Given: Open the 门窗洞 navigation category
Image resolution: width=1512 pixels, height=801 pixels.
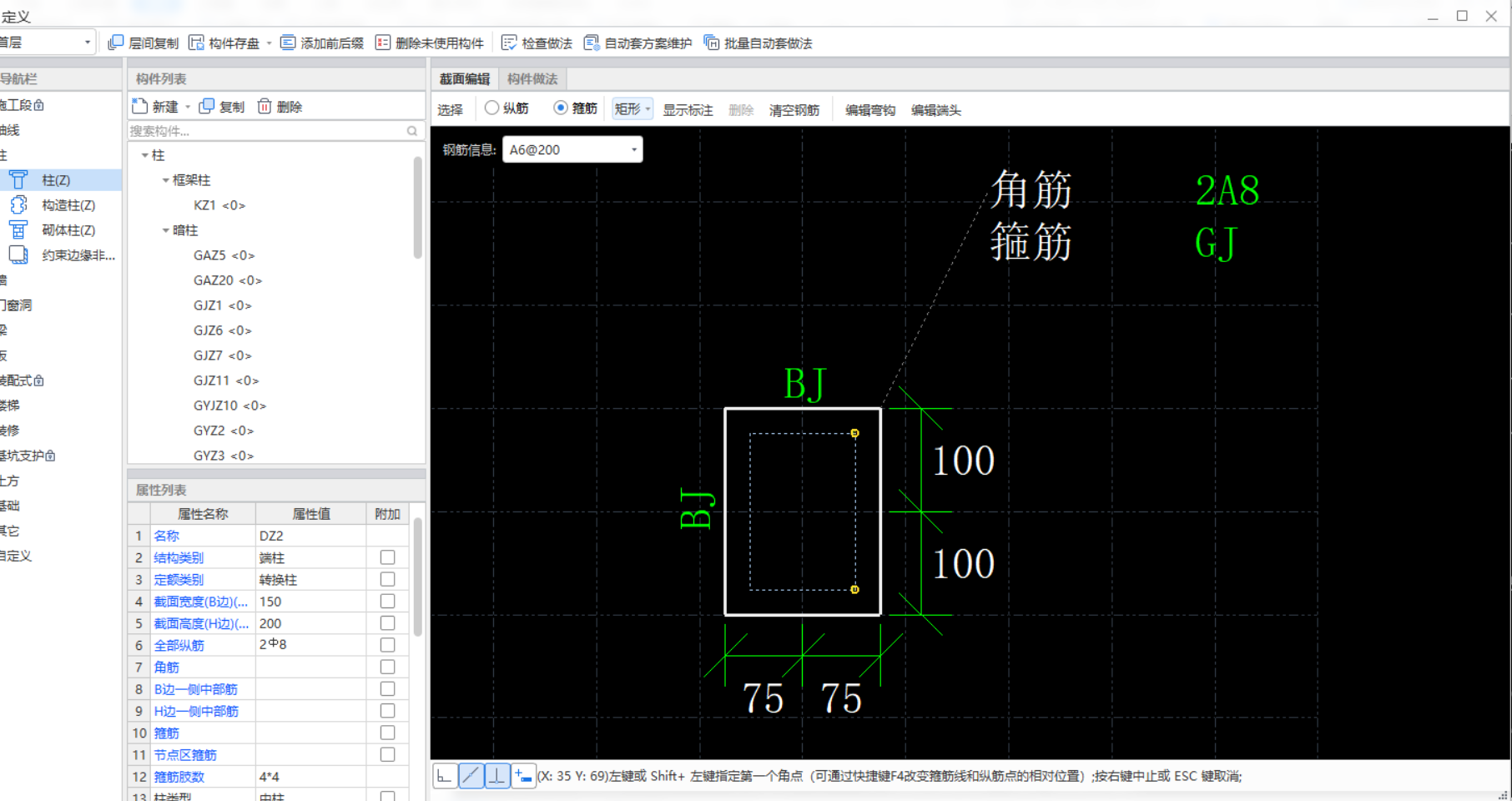Looking at the screenshot, I should [x=16, y=305].
